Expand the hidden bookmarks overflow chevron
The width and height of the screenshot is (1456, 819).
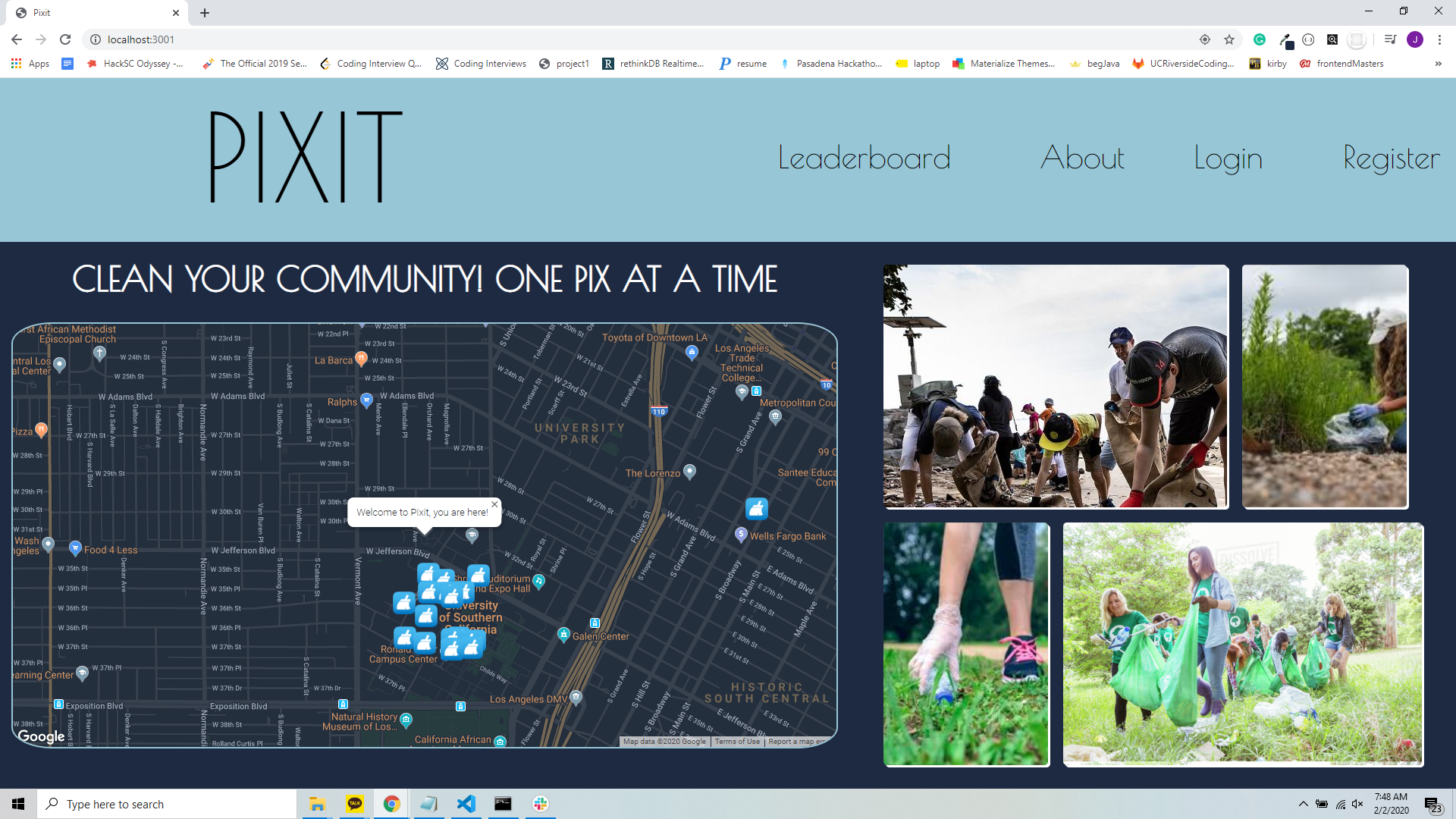point(1438,64)
